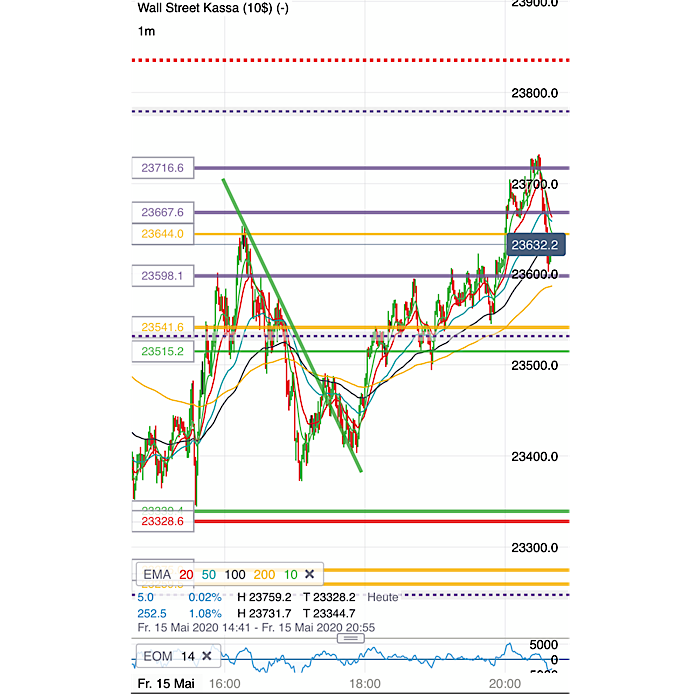Click the H 23759.2 high value

coord(264,597)
